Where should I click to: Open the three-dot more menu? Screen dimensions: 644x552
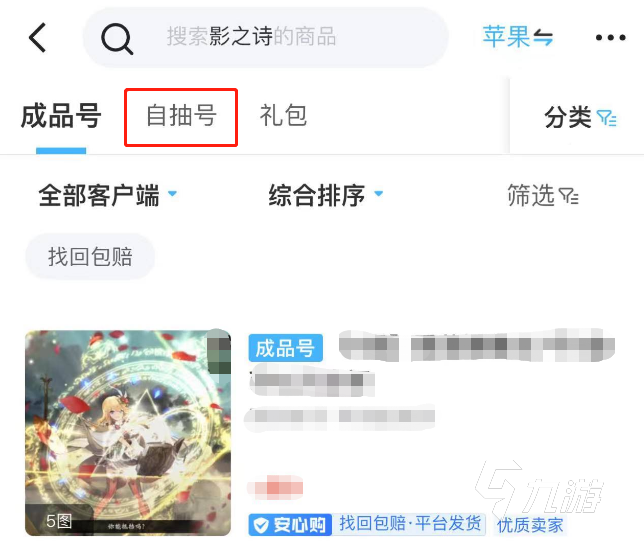(x=611, y=38)
